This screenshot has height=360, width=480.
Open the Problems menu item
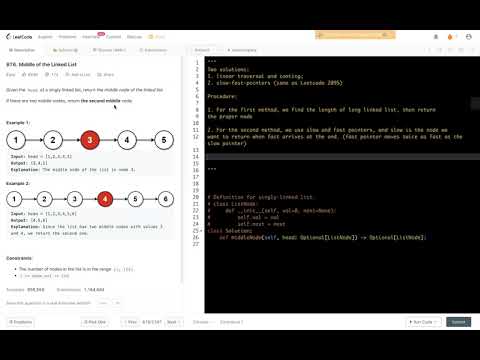click(67, 37)
